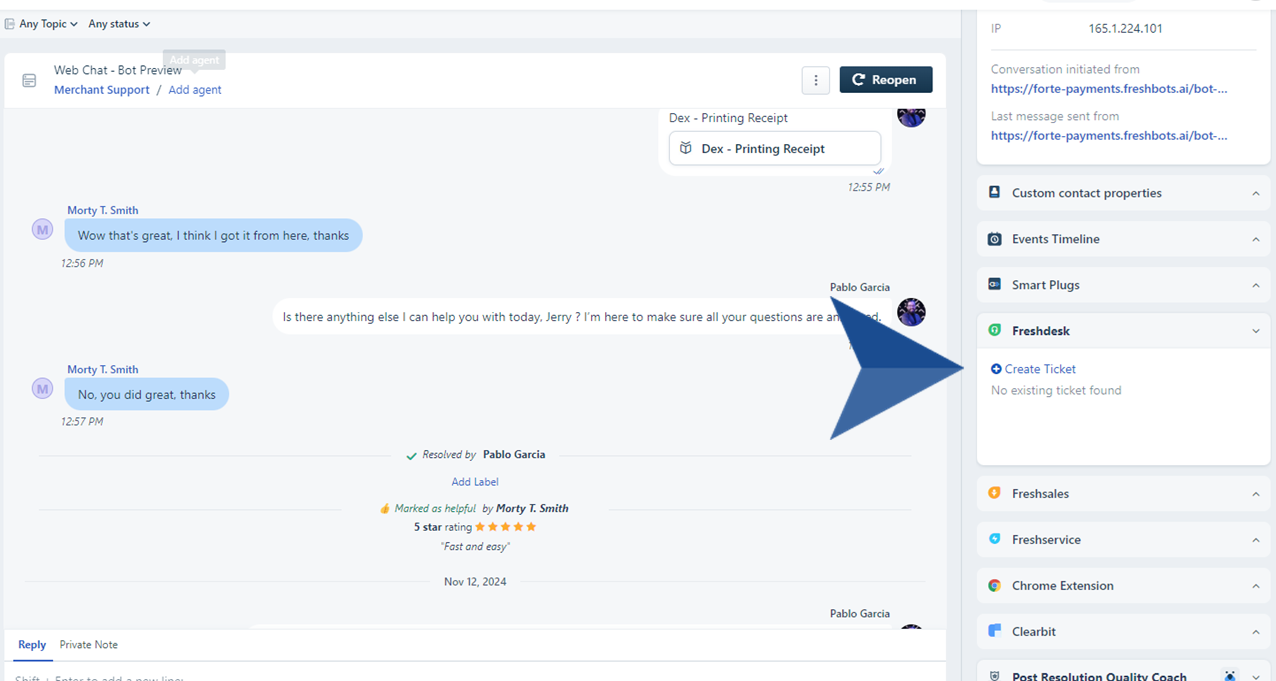Click the Merchant Support group link
The width and height of the screenshot is (1276, 681).
(102, 90)
